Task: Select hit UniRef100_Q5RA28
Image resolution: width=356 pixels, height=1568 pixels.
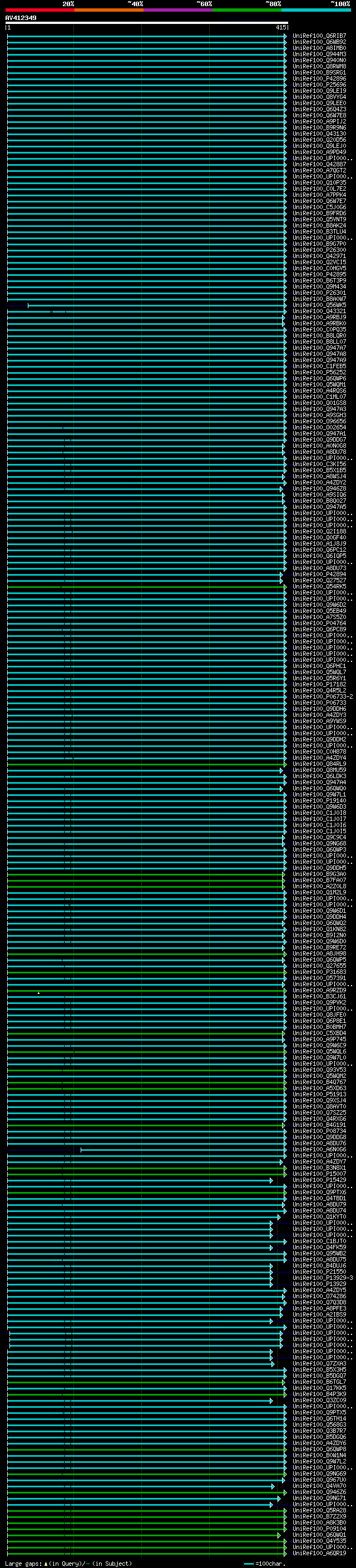Action: click(319, 1510)
